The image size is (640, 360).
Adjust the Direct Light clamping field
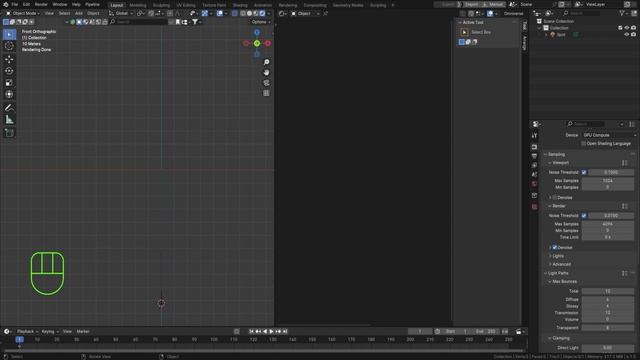(608, 348)
